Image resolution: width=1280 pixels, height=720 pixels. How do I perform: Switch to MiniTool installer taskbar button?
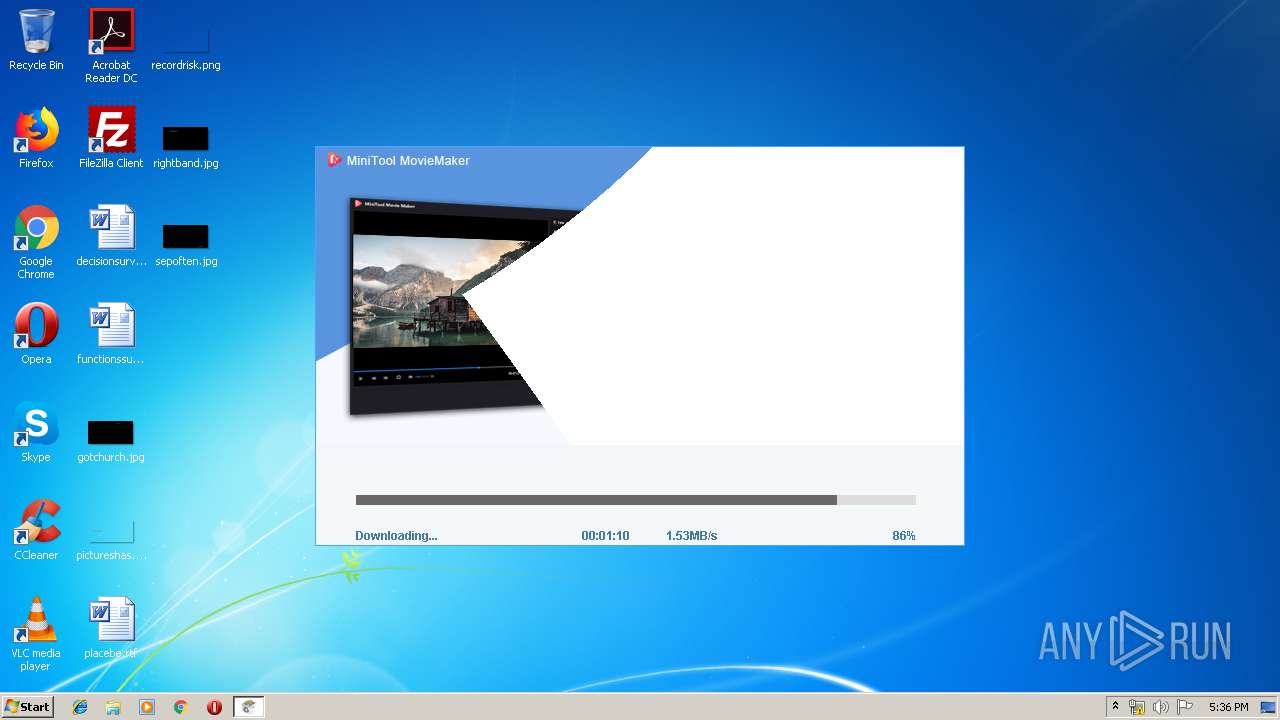pyautogui.click(x=248, y=707)
